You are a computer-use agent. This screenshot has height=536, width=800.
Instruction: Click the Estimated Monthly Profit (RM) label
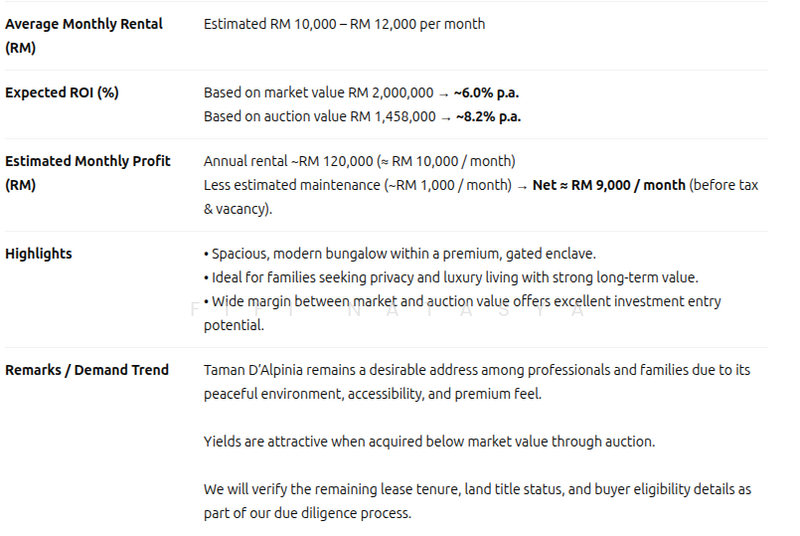coord(88,172)
